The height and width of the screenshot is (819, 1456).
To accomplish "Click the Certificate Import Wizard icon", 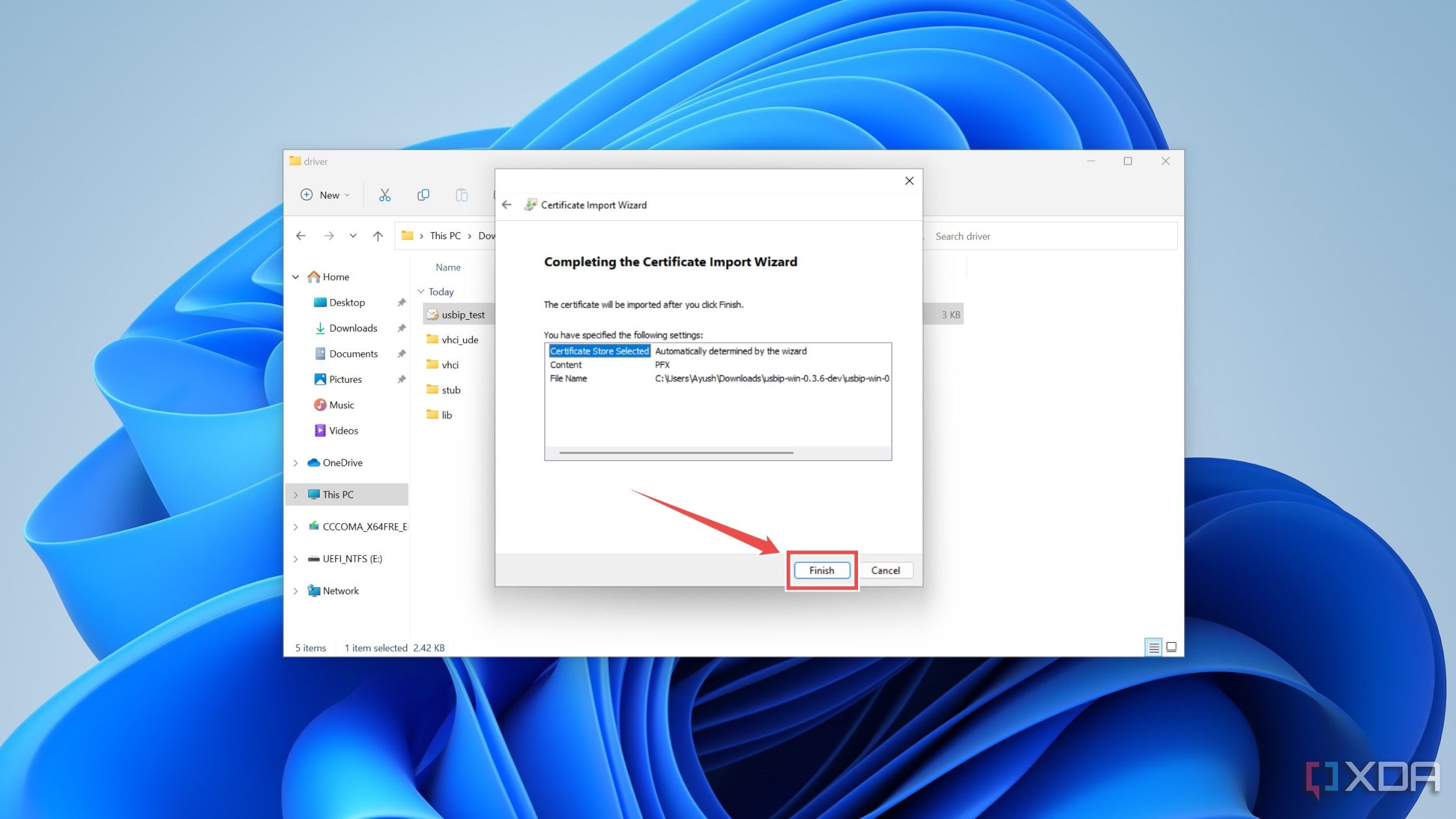I will click(531, 204).
